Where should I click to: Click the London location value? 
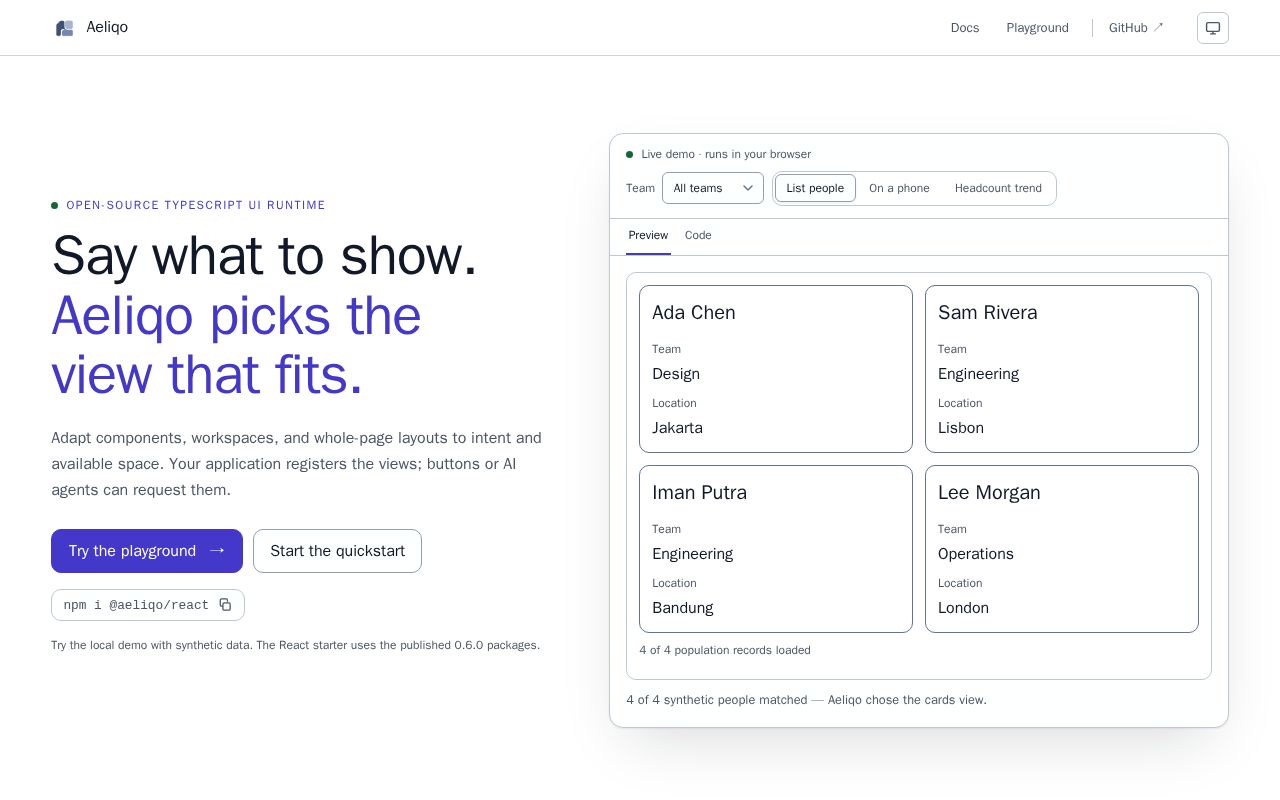tap(963, 608)
